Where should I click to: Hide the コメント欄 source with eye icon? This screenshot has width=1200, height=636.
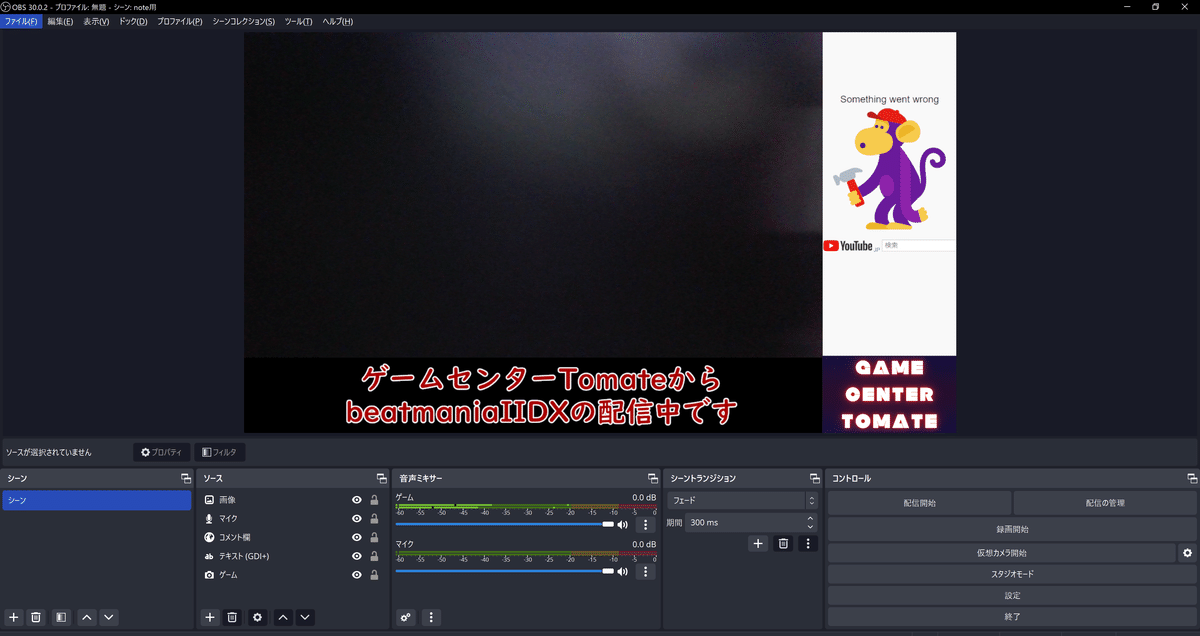coord(356,537)
